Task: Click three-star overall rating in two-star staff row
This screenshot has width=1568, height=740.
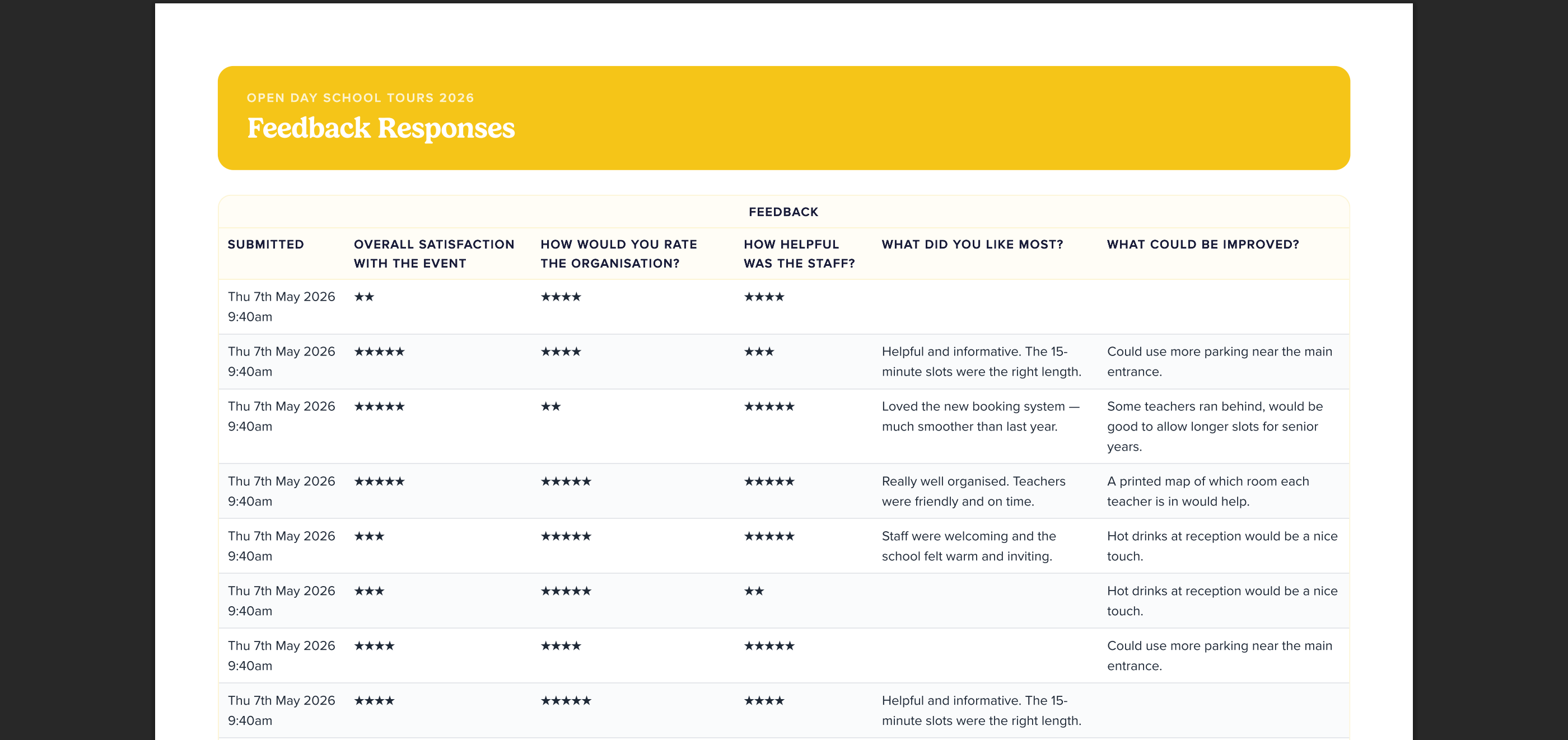Action: (x=370, y=591)
